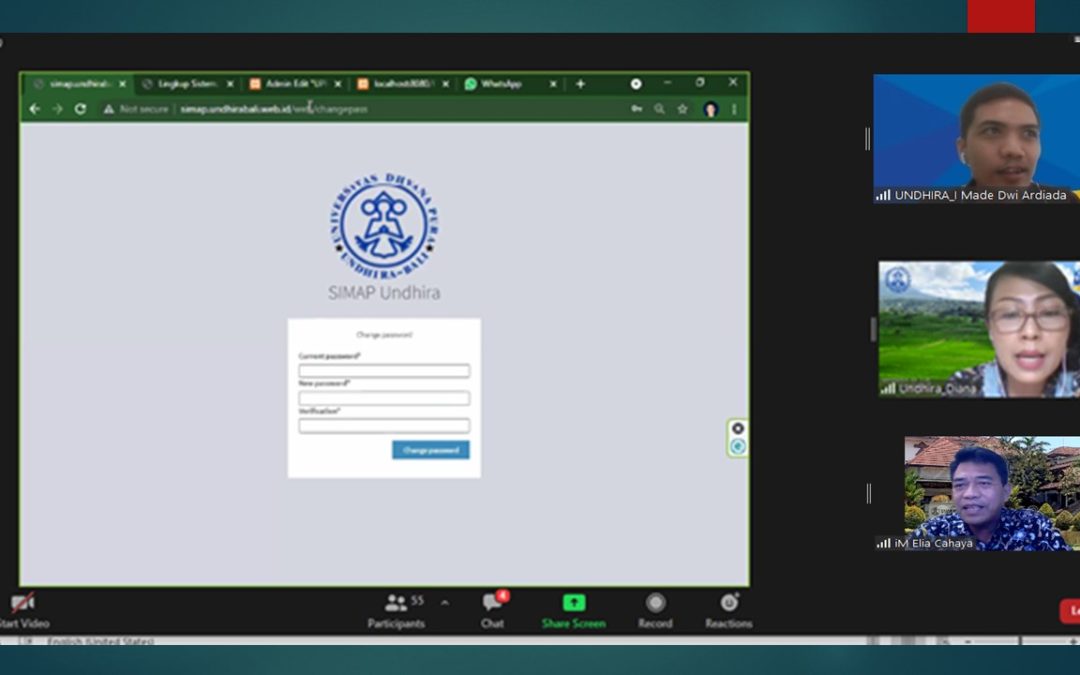Viewport: 1080px width, 675px height.
Task: Close the WhatsApp tab
Action: (x=552, y=84)
